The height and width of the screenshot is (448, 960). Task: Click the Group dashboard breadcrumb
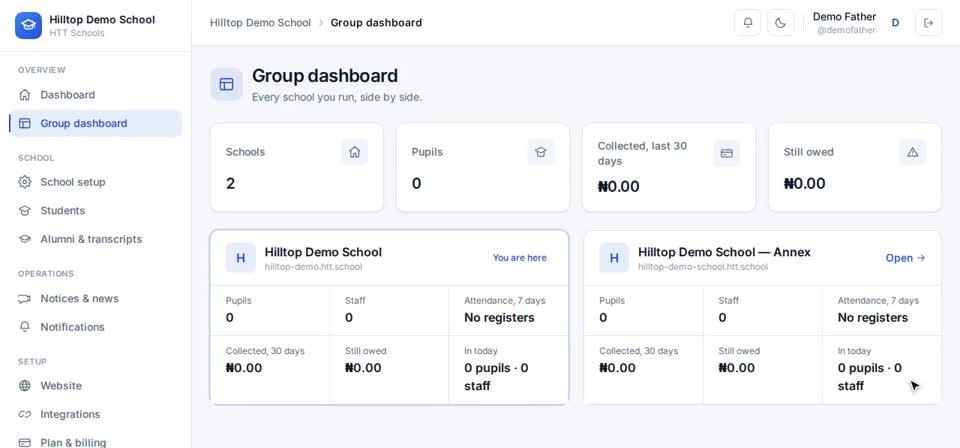376,23
